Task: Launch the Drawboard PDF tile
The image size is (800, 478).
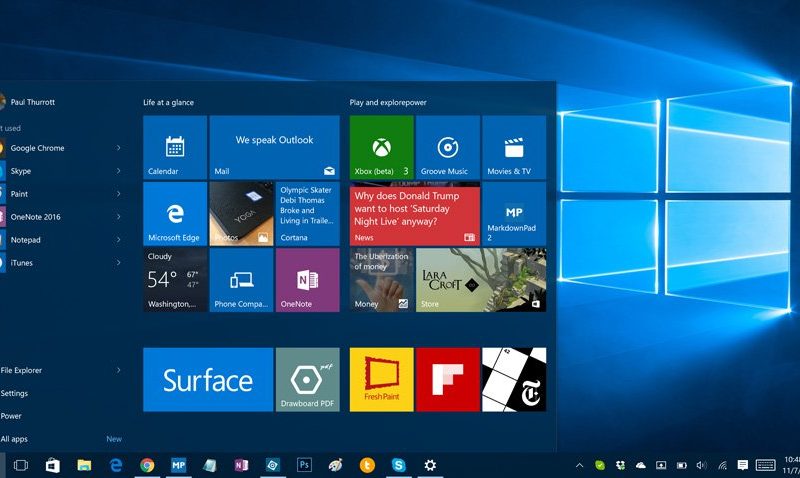Action: pyautogui.click(x=308, y=380)
